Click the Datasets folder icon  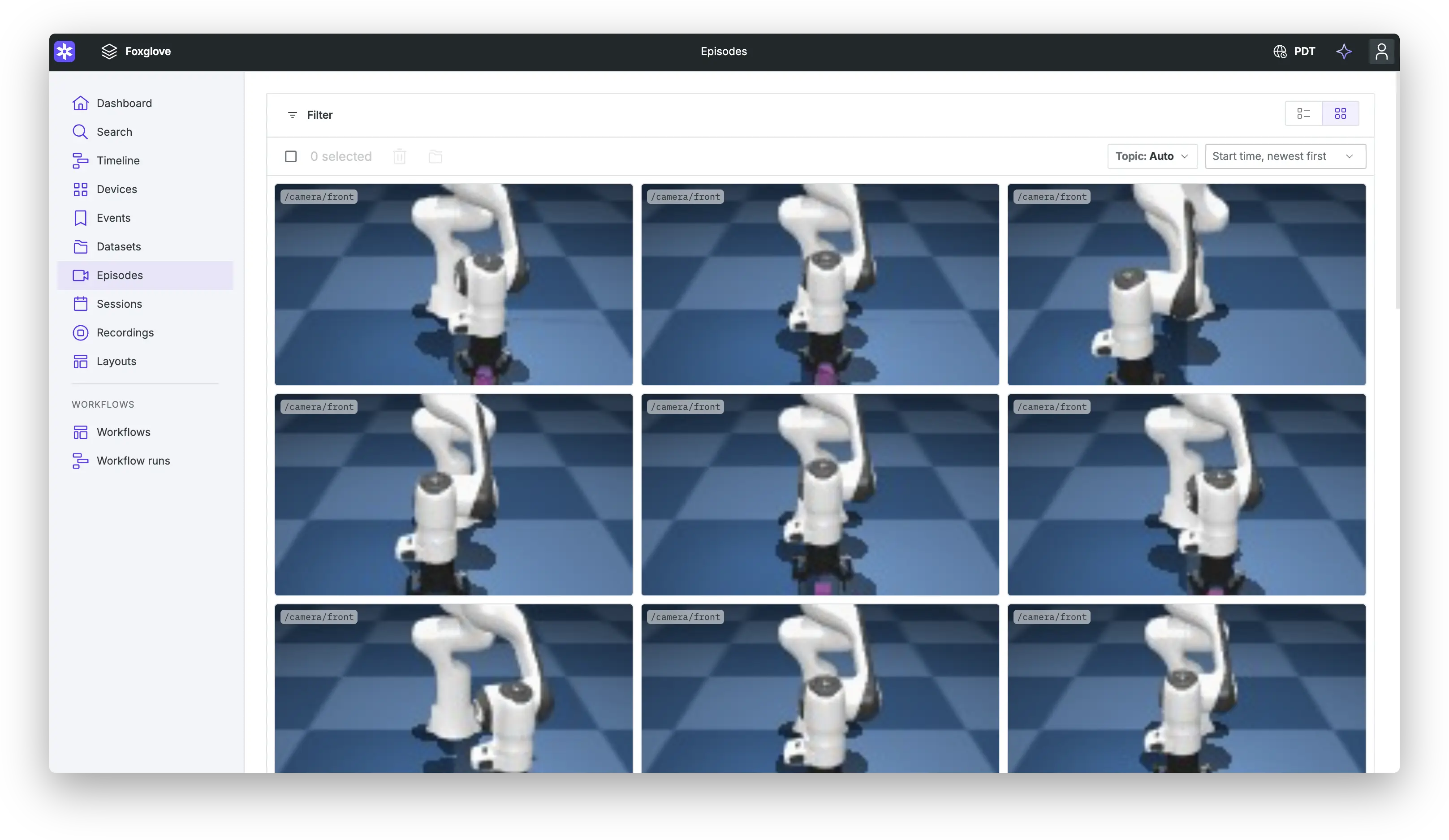click(x=81, y=247)
